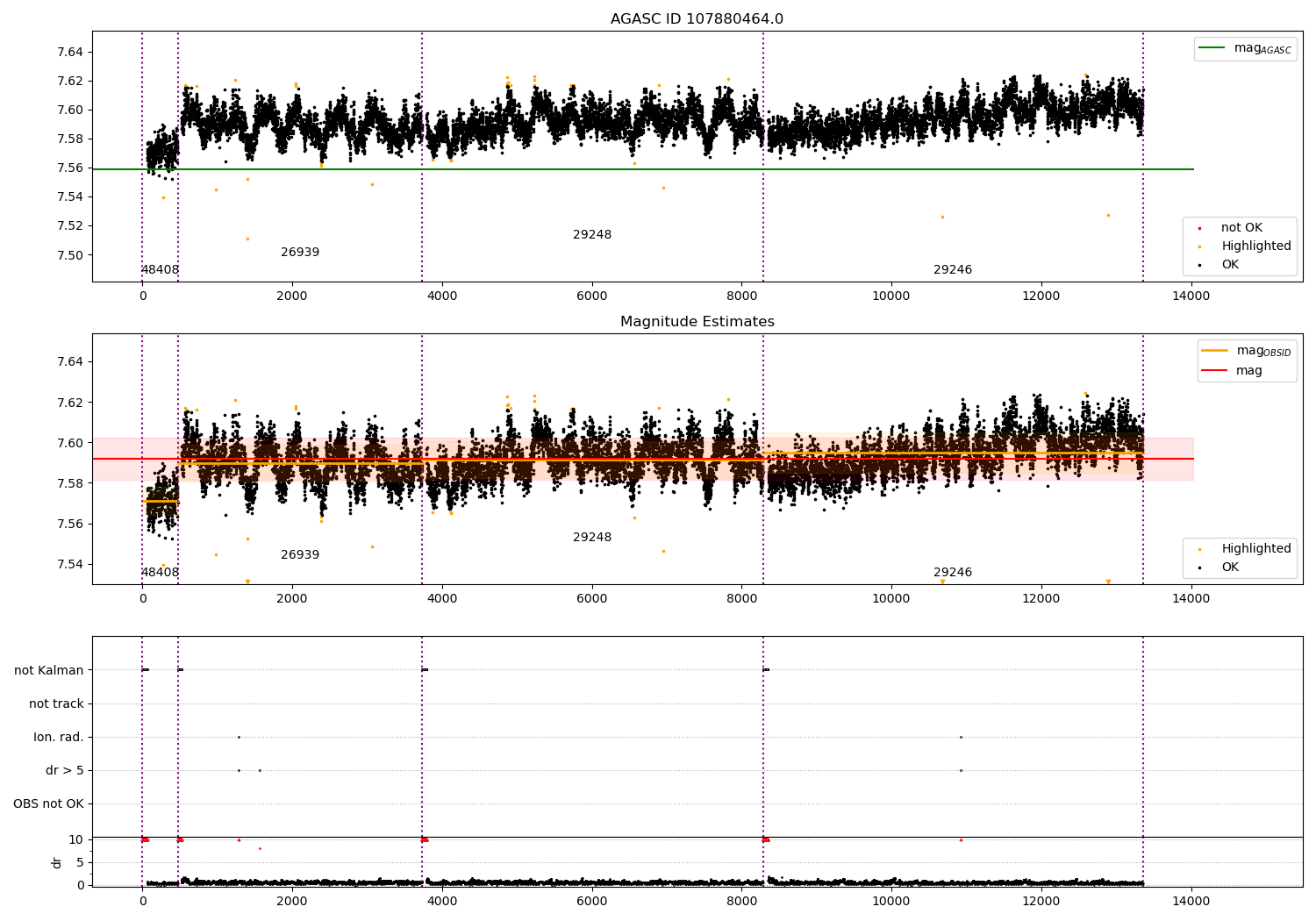Select the mag OBSID legend label in middle plot
The width and height of the screenshot is (1316, 921).
point(1263,351)
